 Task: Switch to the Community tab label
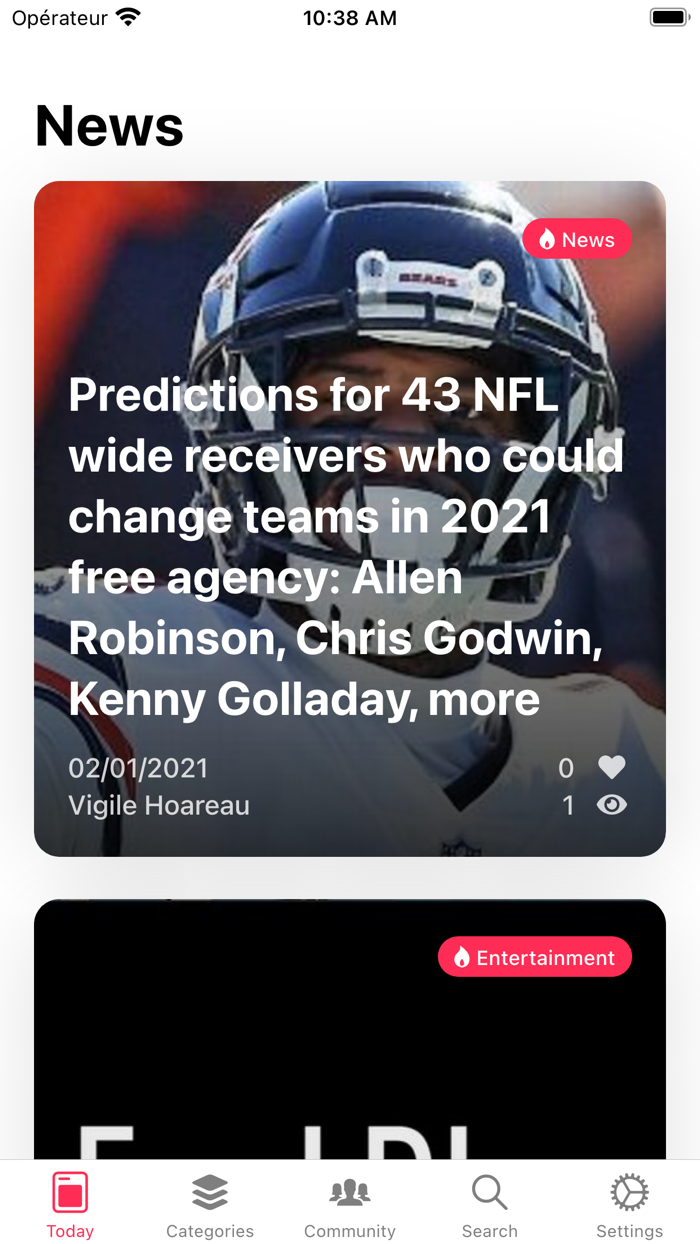click(350, 1231)
